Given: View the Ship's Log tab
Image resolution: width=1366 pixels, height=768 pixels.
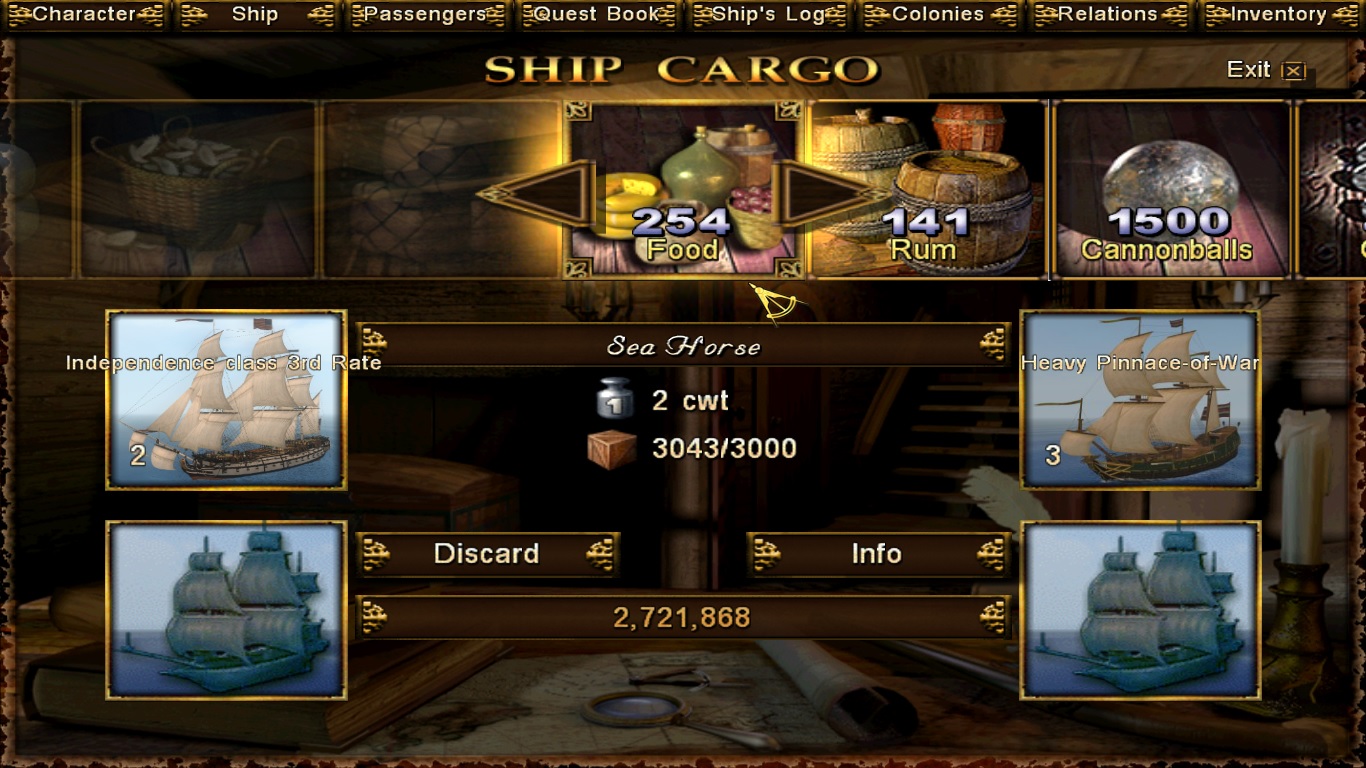Looking at the screenshot, I should pyautogui.click(x=768, y=15).
